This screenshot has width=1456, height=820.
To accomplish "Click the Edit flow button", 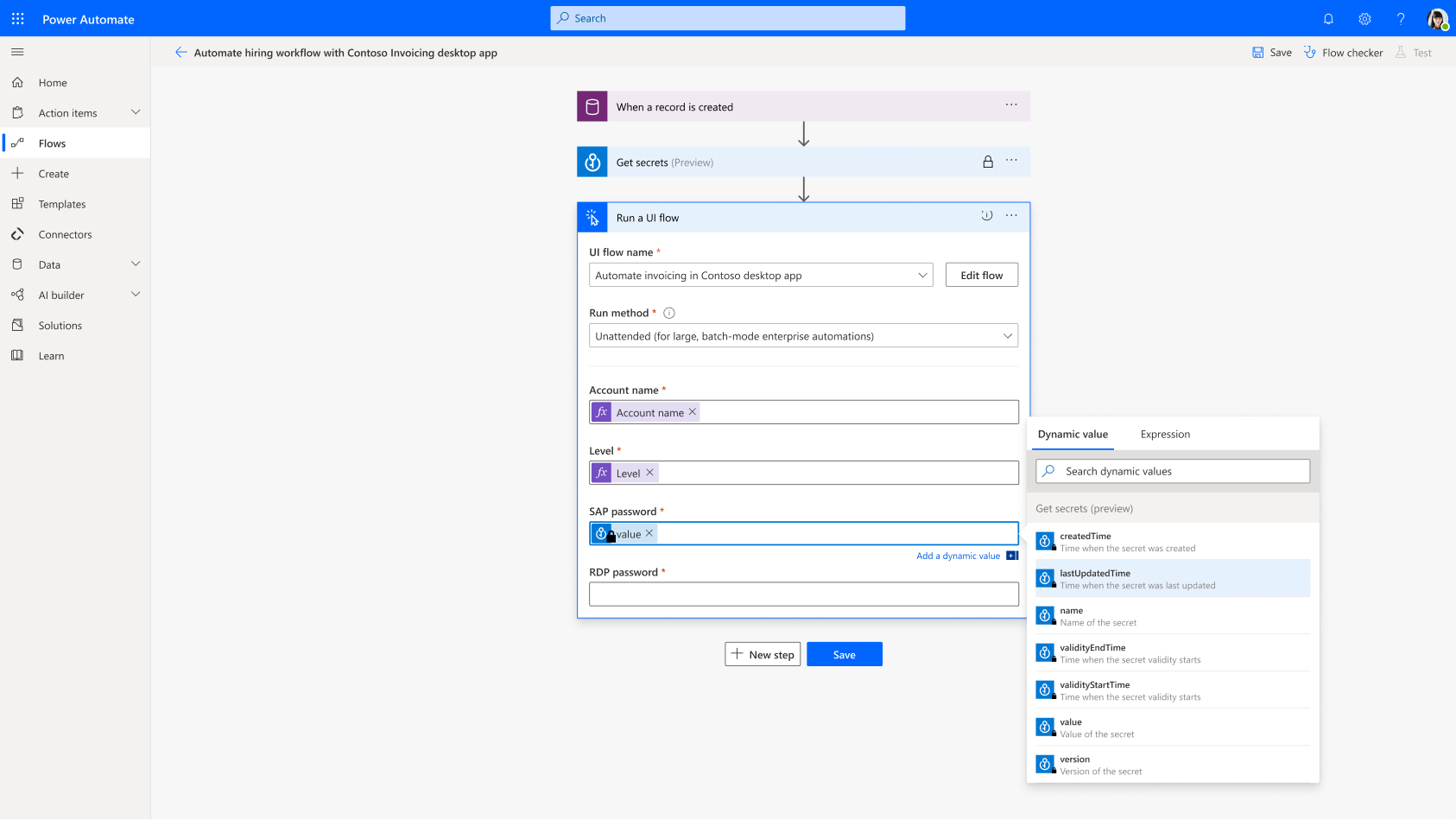I will [982, 275].
